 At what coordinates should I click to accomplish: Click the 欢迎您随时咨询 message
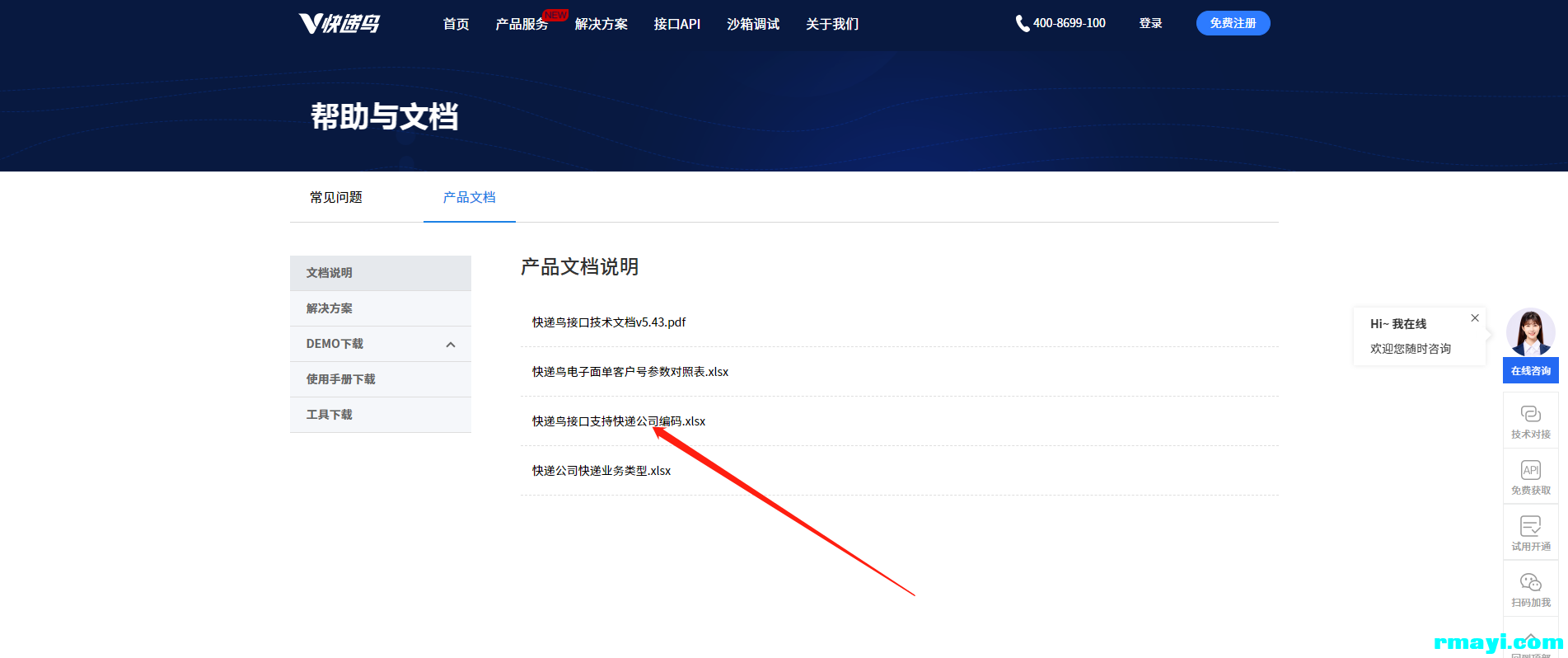pos(1410,349)
